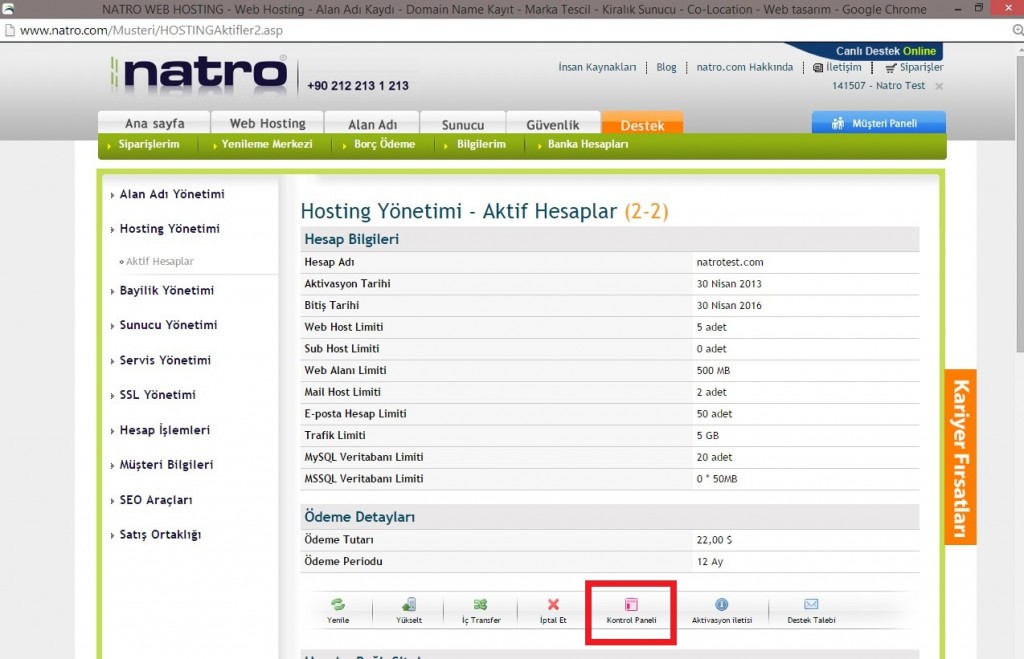The image size is (1024, 659).
Task: Click the 50 adet e-mail account limit
Action: [714, 414]
